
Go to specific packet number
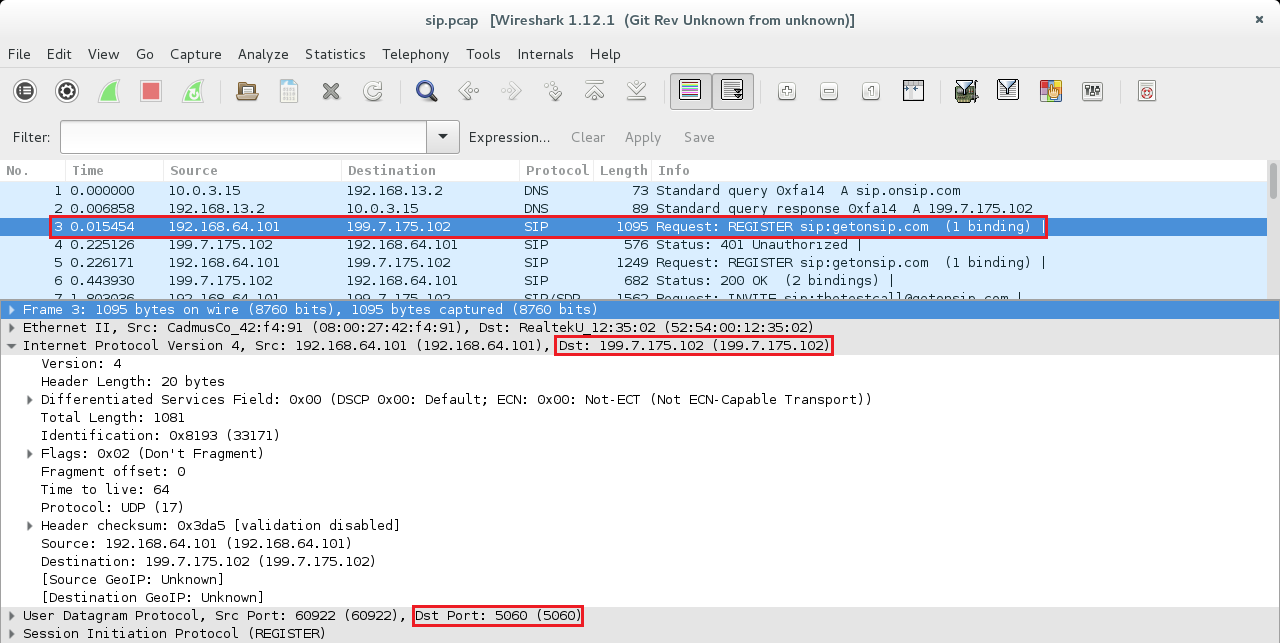coord(553,91)
